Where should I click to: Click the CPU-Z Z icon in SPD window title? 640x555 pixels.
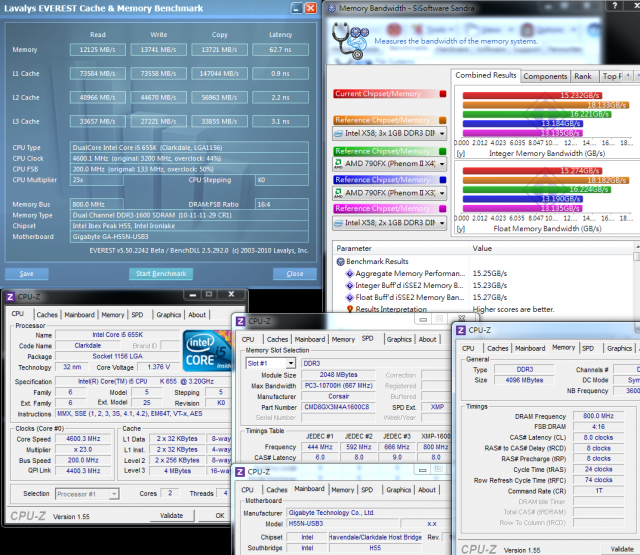point(240,321)
